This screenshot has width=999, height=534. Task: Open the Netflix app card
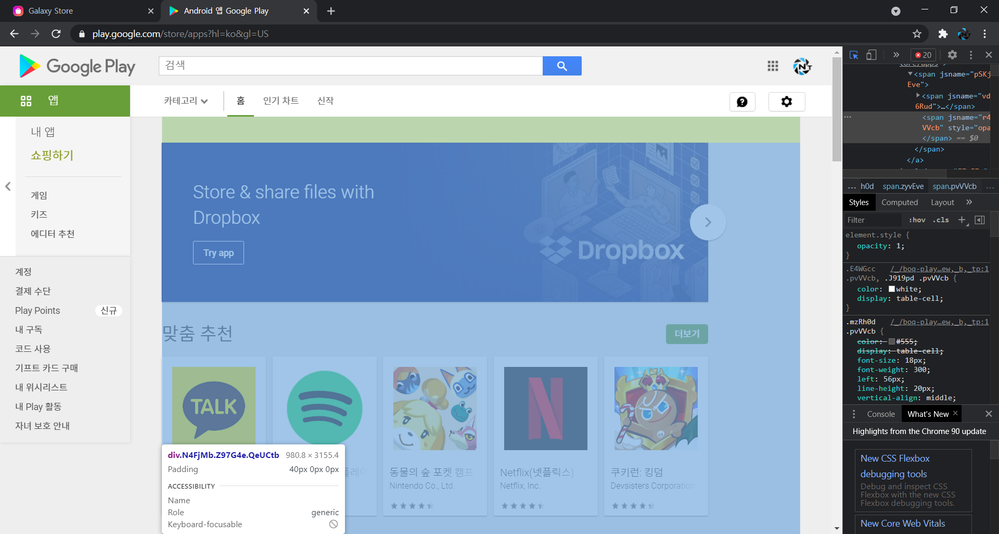tap(545, 436)
